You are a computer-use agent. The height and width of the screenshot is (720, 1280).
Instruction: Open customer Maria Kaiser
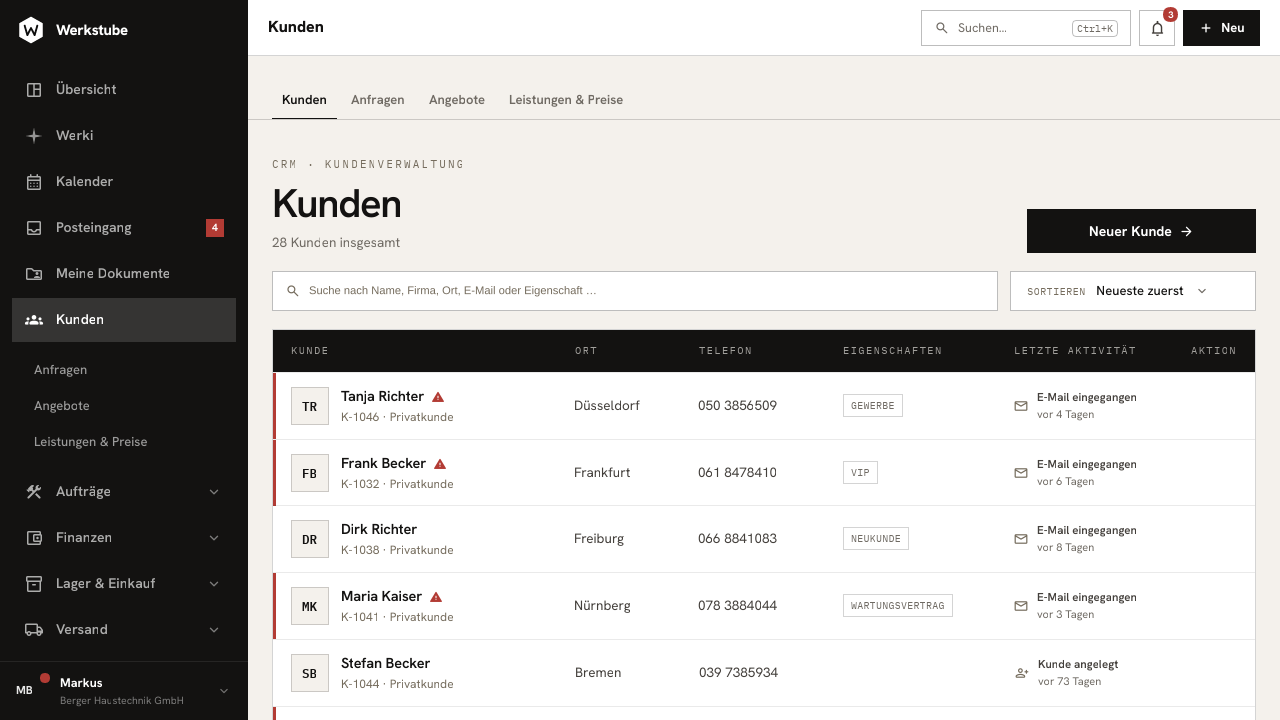pyautogui.click(x=381, y=597)
